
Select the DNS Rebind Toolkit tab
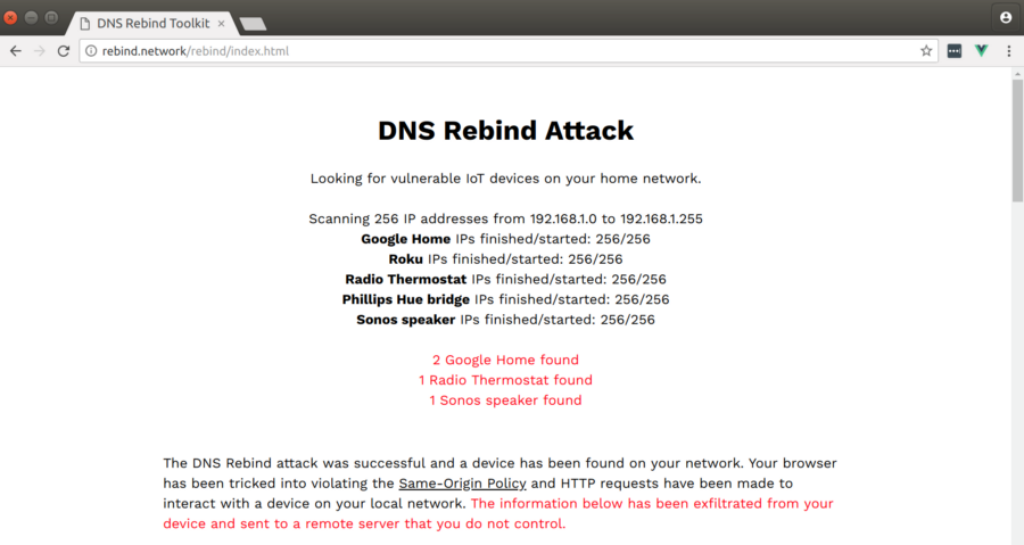pyautogui.click(x=152, y=23)
